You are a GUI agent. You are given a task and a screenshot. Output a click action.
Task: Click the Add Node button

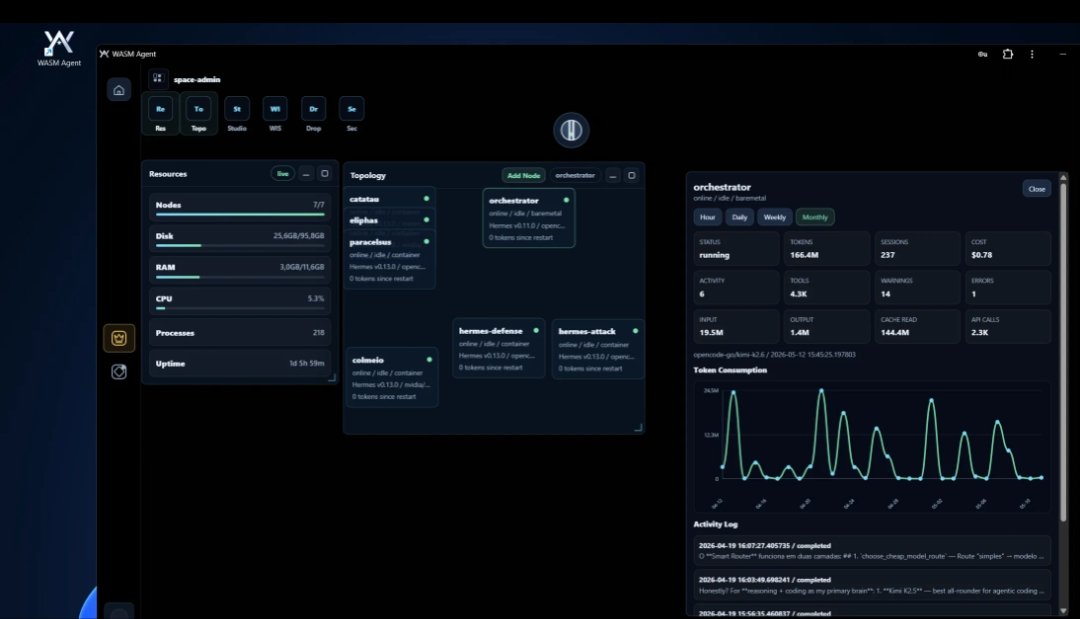tap(523, 176)
